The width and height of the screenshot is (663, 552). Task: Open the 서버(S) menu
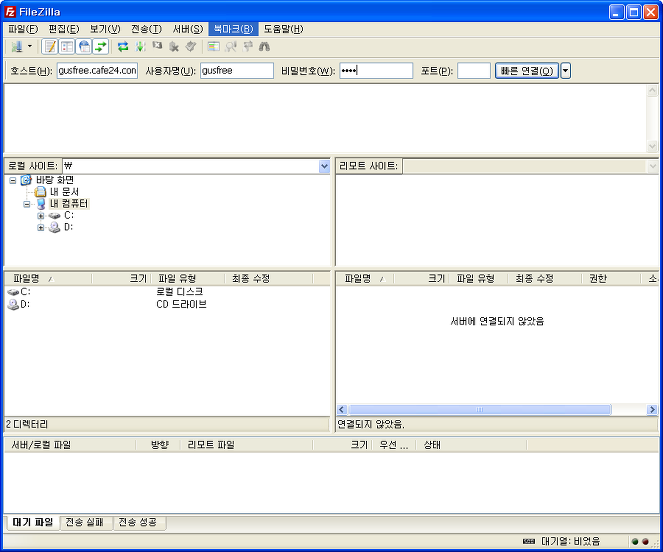pos(188,29)
